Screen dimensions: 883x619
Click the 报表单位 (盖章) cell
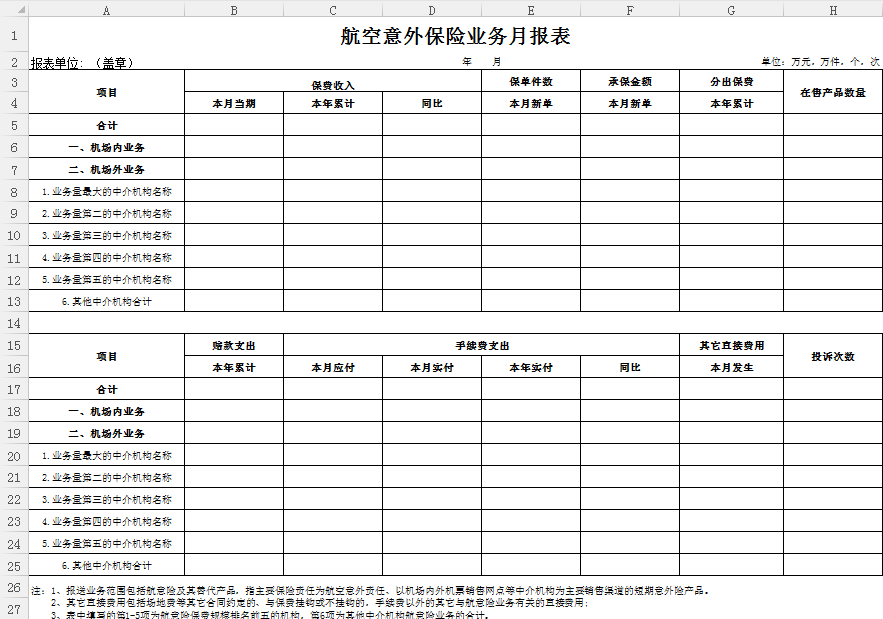pos(82,62)
